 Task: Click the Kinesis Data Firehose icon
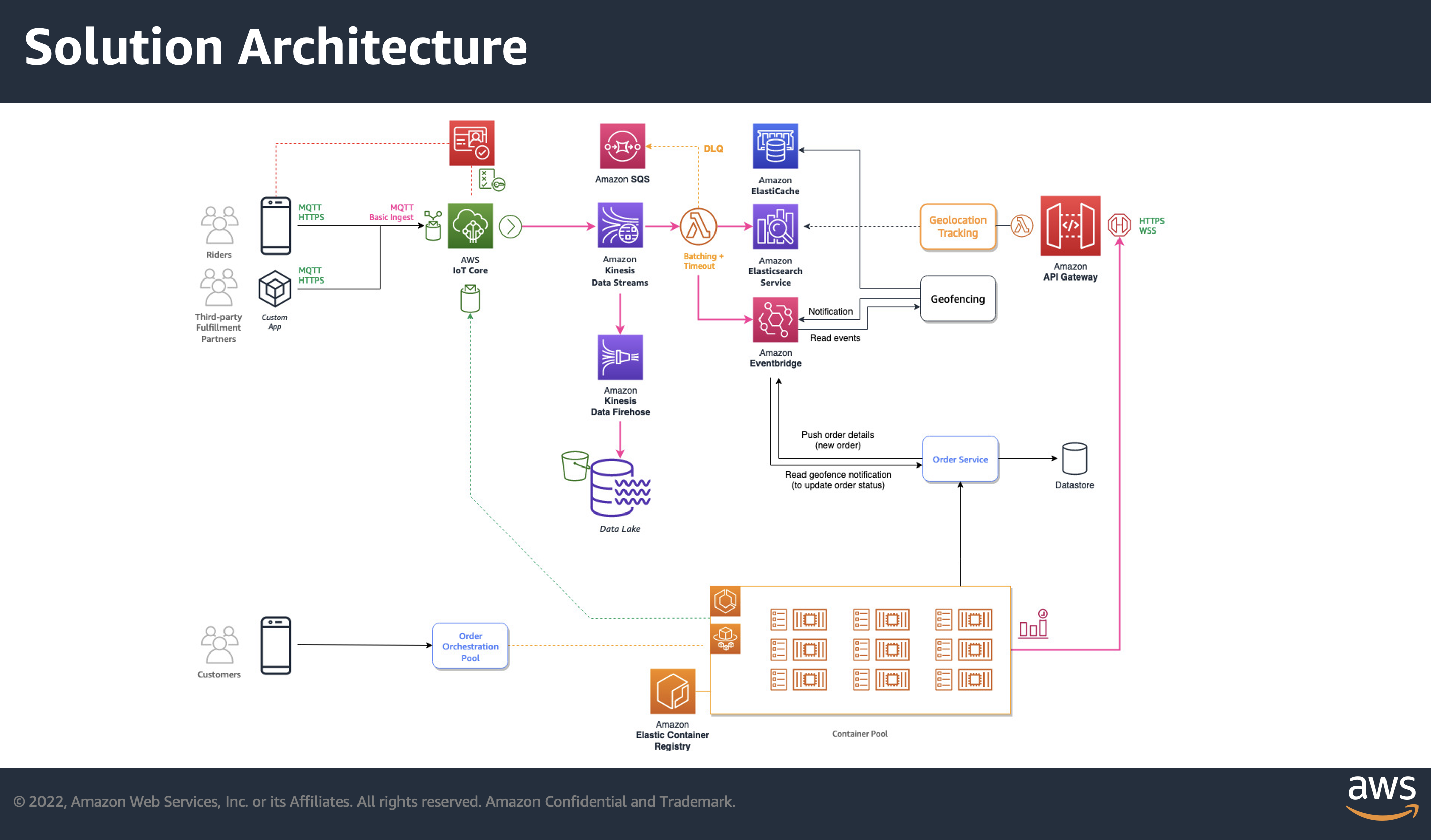click(x=619, y=357)
